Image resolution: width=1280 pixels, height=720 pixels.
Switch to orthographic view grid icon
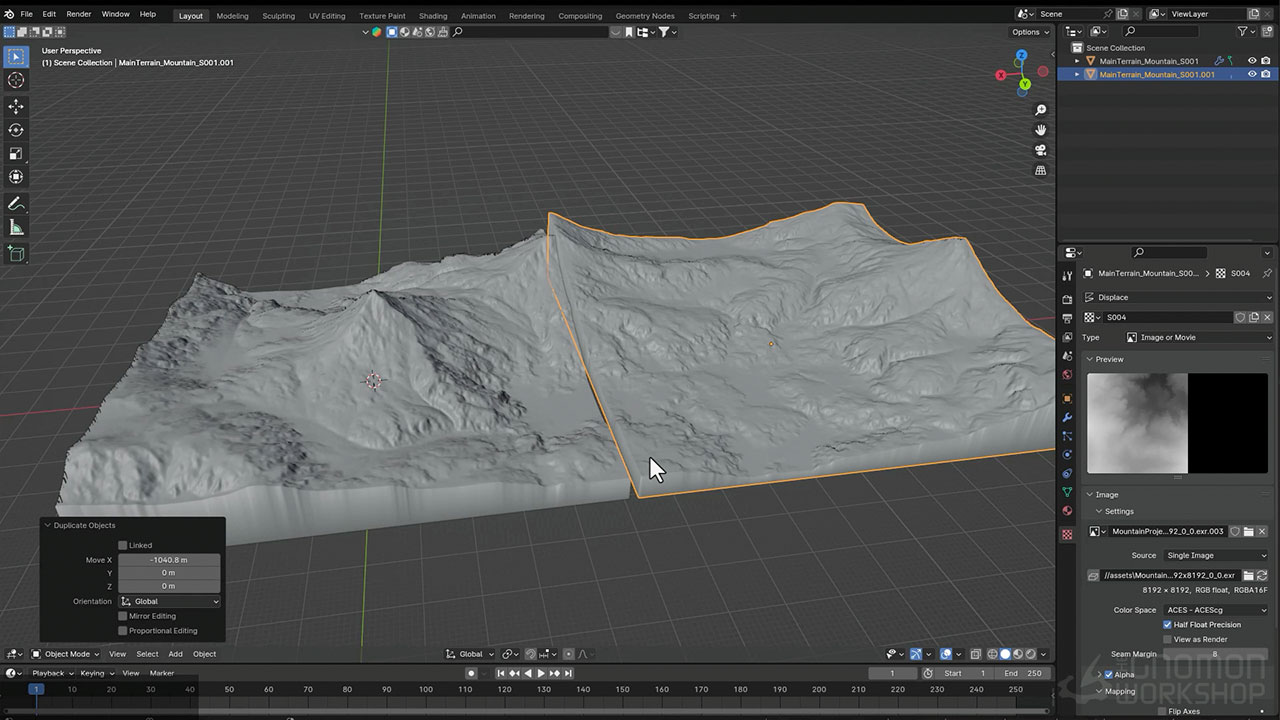tap(1041, 170)
